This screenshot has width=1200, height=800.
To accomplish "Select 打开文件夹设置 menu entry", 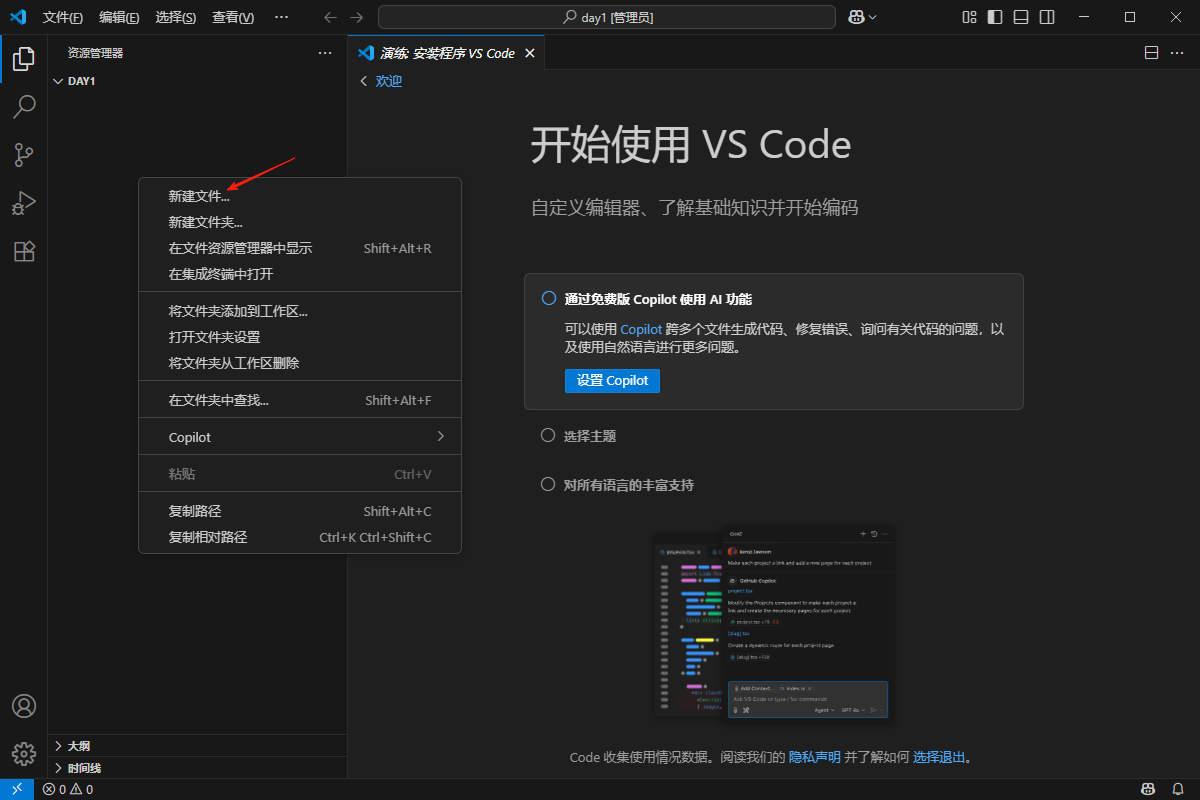I will tap(300, 337).
